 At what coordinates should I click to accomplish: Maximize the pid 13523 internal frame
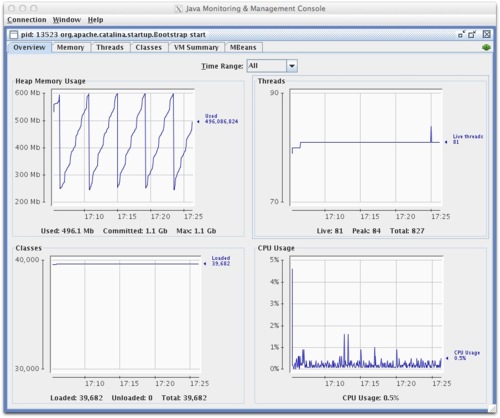[472, 34]
